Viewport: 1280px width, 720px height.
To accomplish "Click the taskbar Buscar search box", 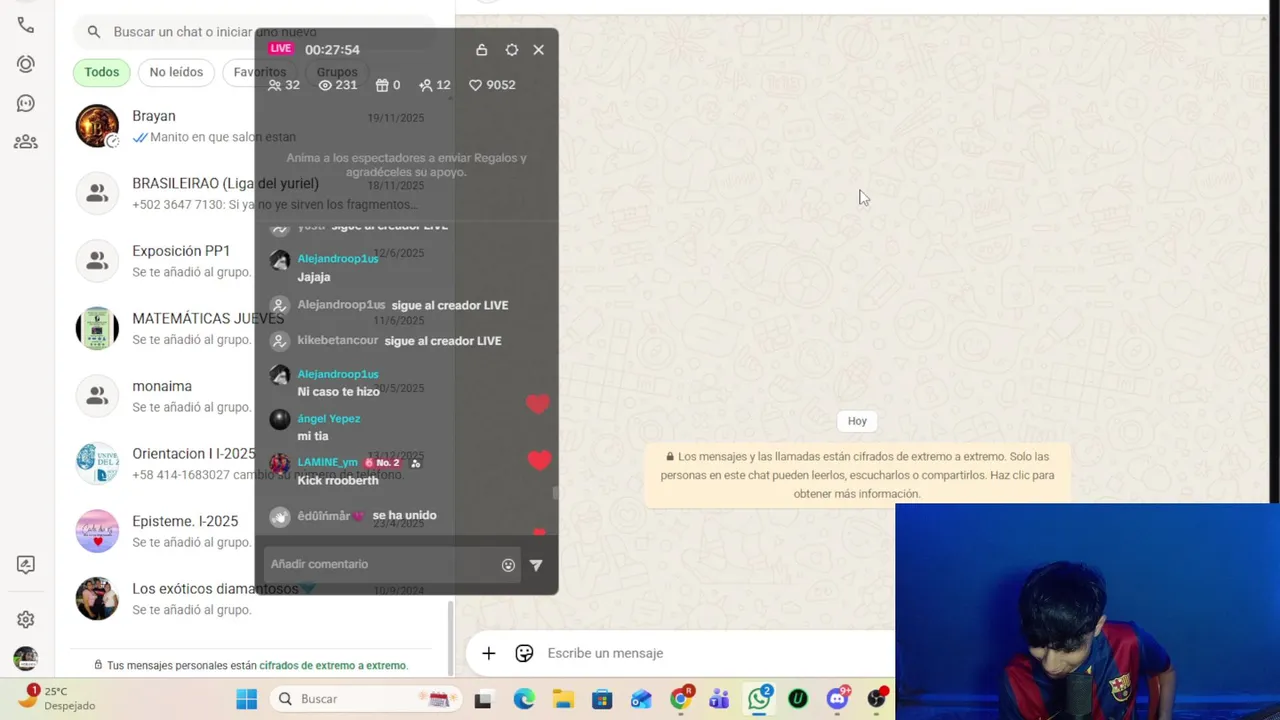I will [x=366, y=699].
